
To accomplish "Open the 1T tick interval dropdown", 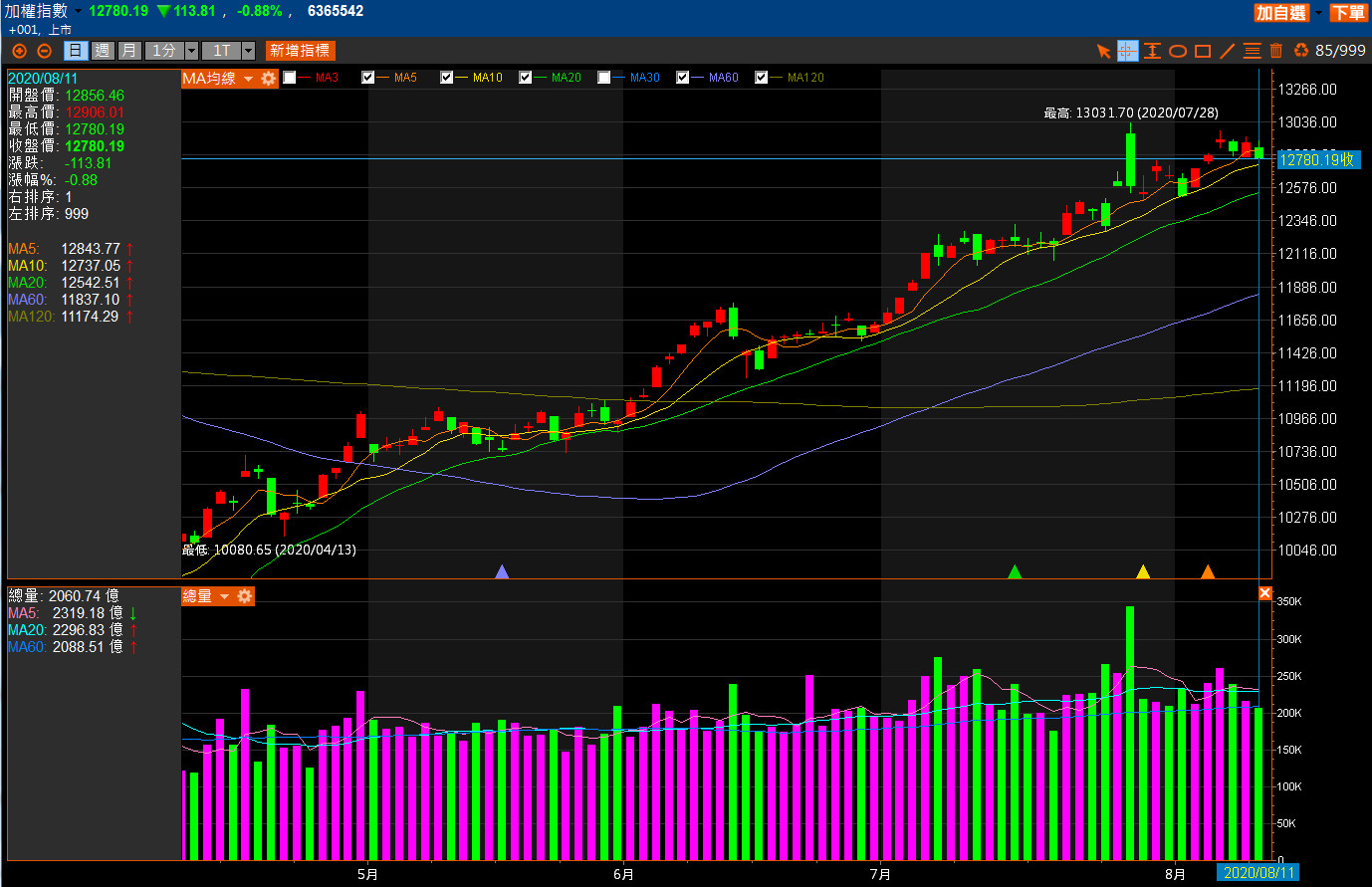I will (x=248, y=51).
